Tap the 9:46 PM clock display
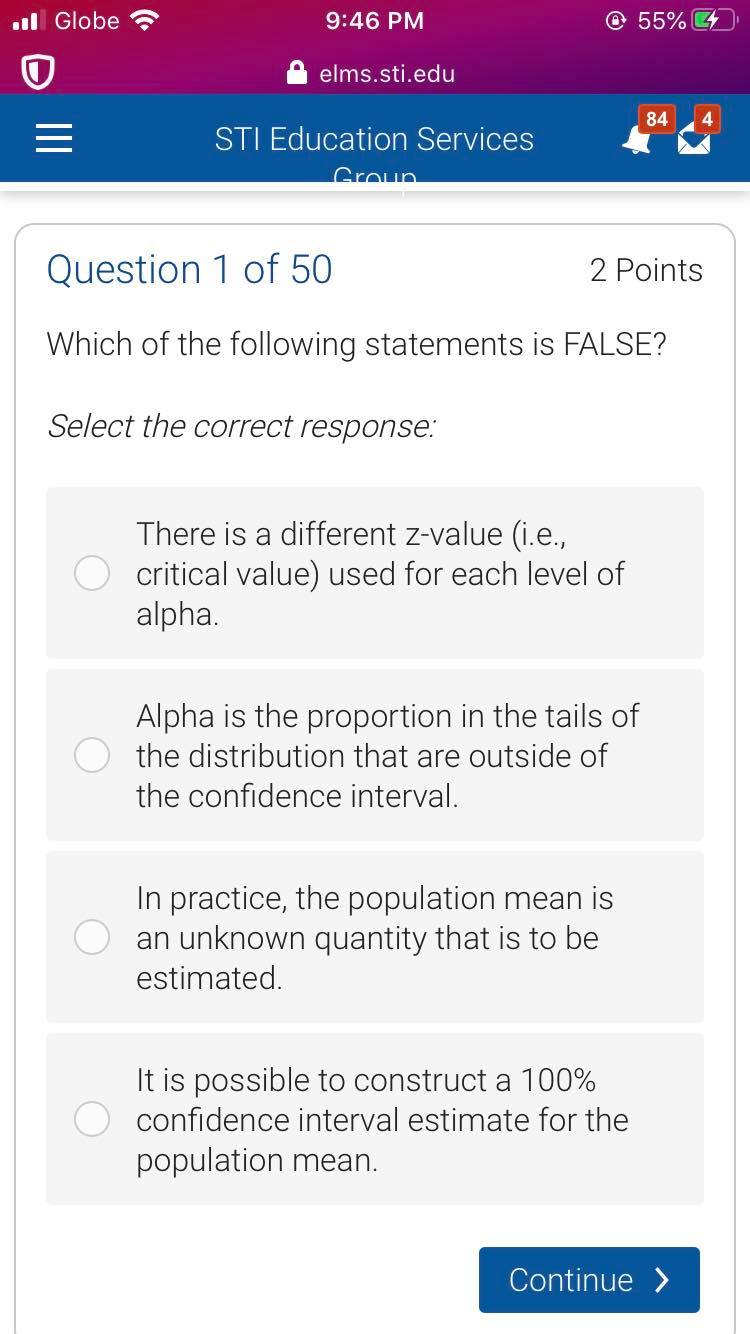 (374, 19)
